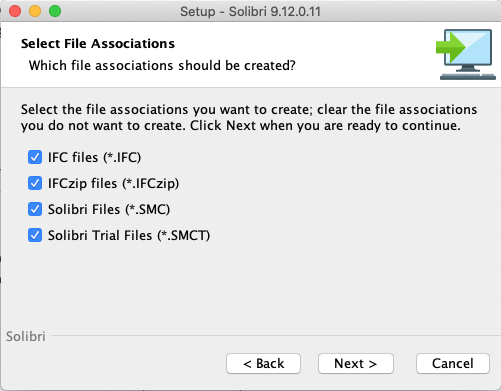Image resolution: width=501 pixels, height=391 pixels.
Task: Click the Setup - Solibri title bar text
Action: pos(250,12)
